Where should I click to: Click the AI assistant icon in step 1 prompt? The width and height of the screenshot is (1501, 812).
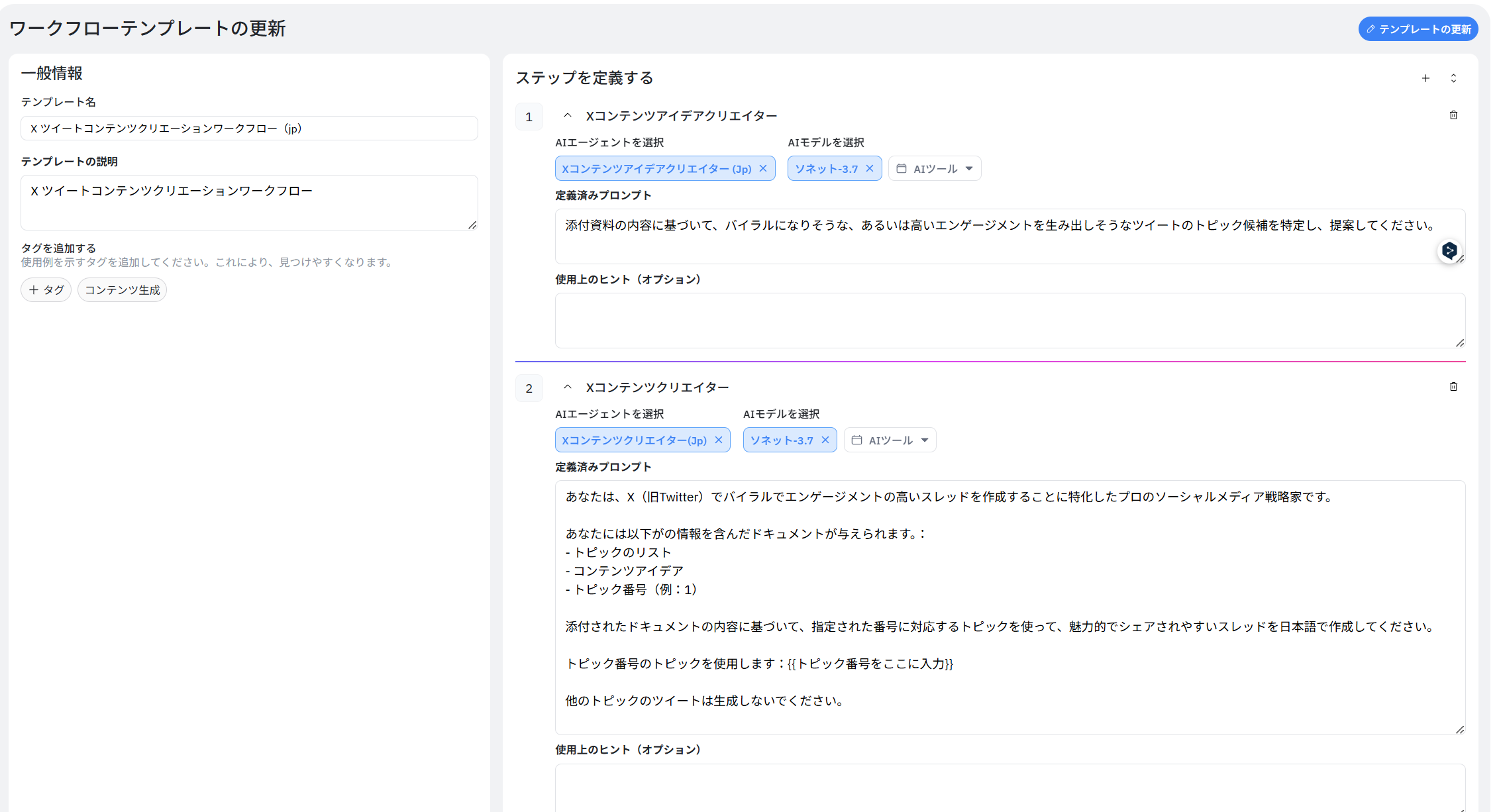1449,250
